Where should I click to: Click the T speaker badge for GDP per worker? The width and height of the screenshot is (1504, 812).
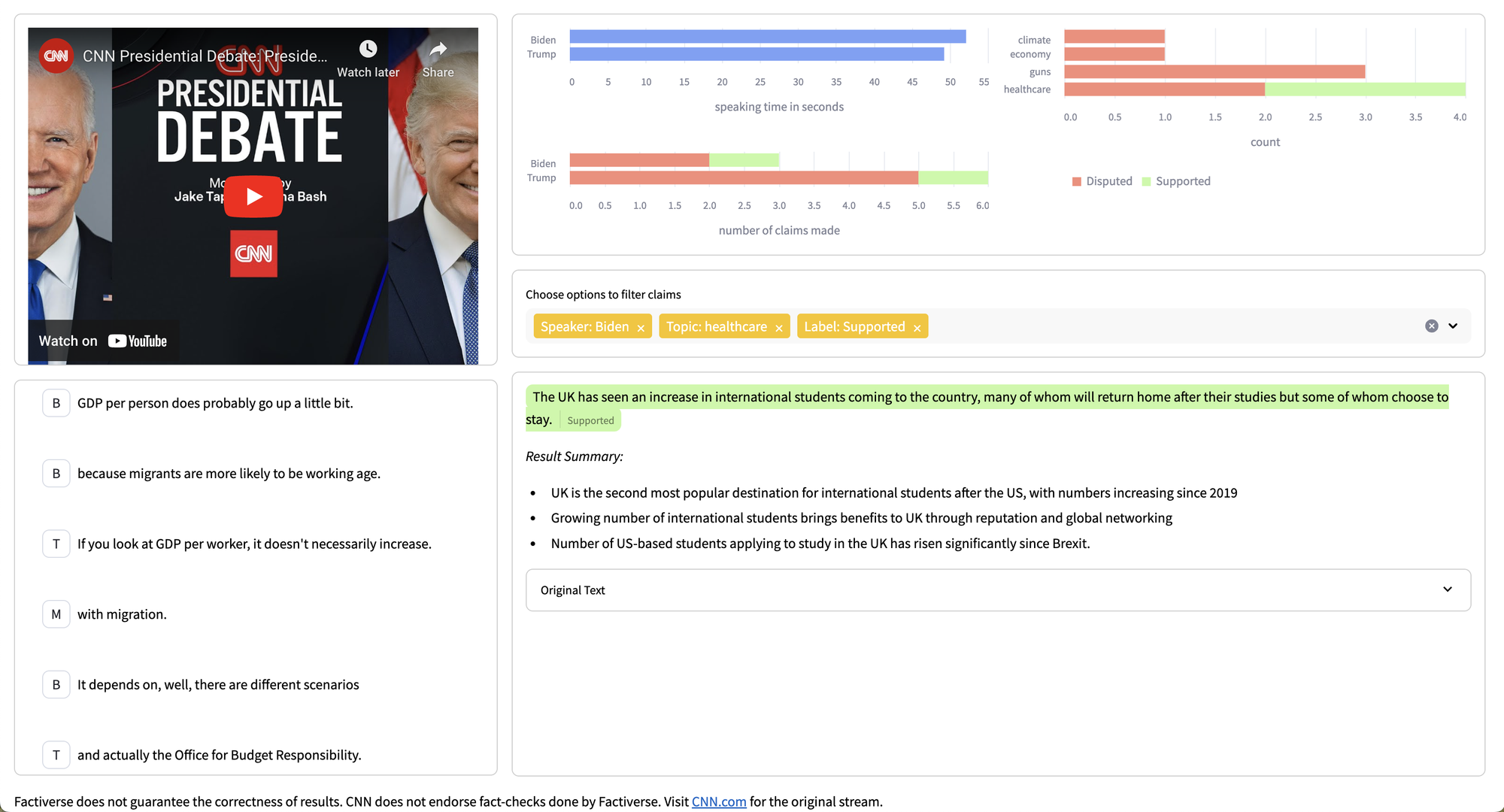pos(56,544)
